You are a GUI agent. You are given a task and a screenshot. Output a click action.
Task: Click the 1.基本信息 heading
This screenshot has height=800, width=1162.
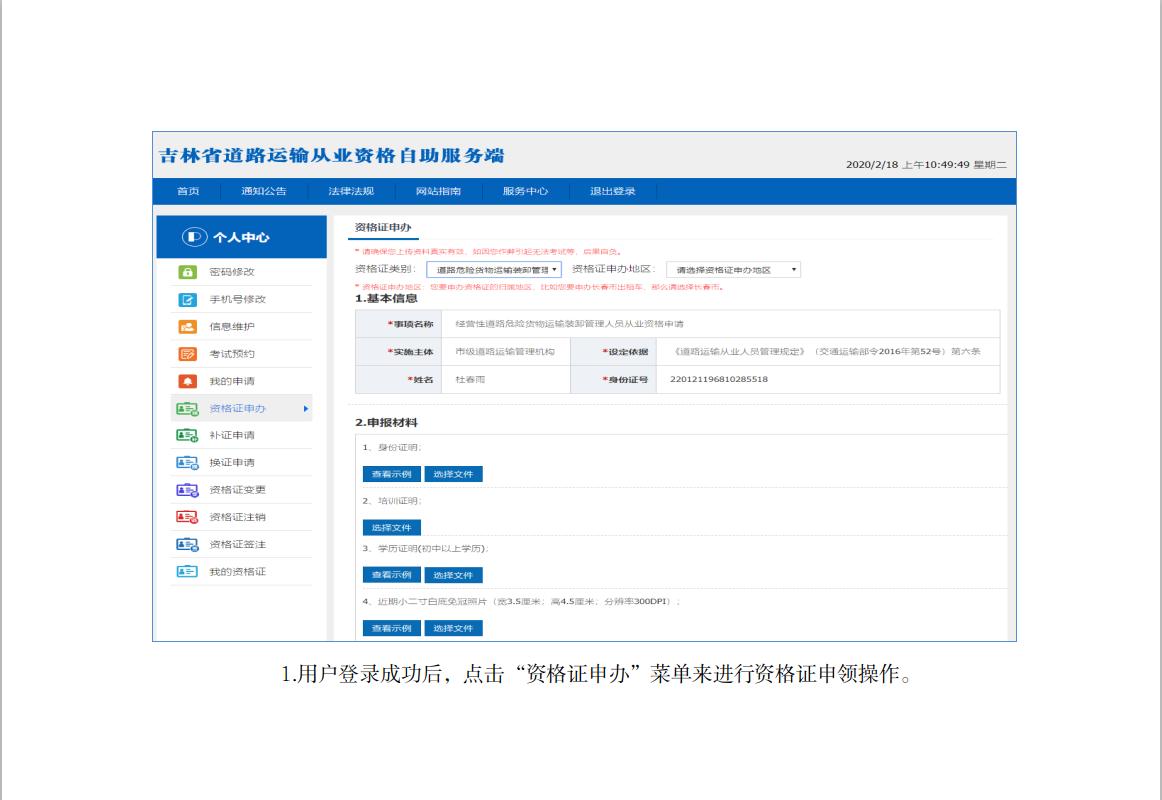coord(386,299)
